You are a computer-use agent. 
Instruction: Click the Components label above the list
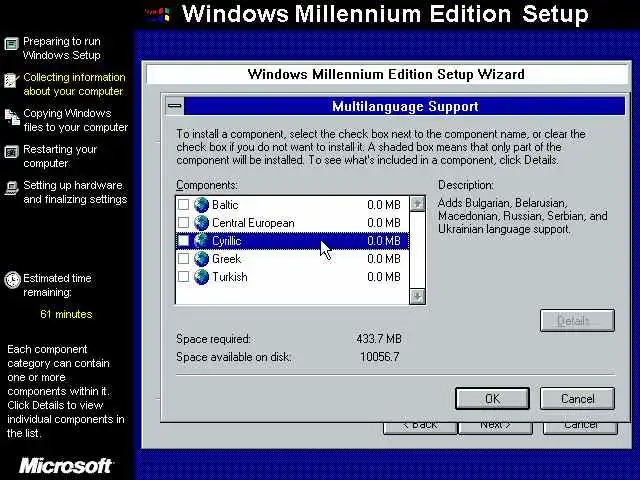[207, 185]
